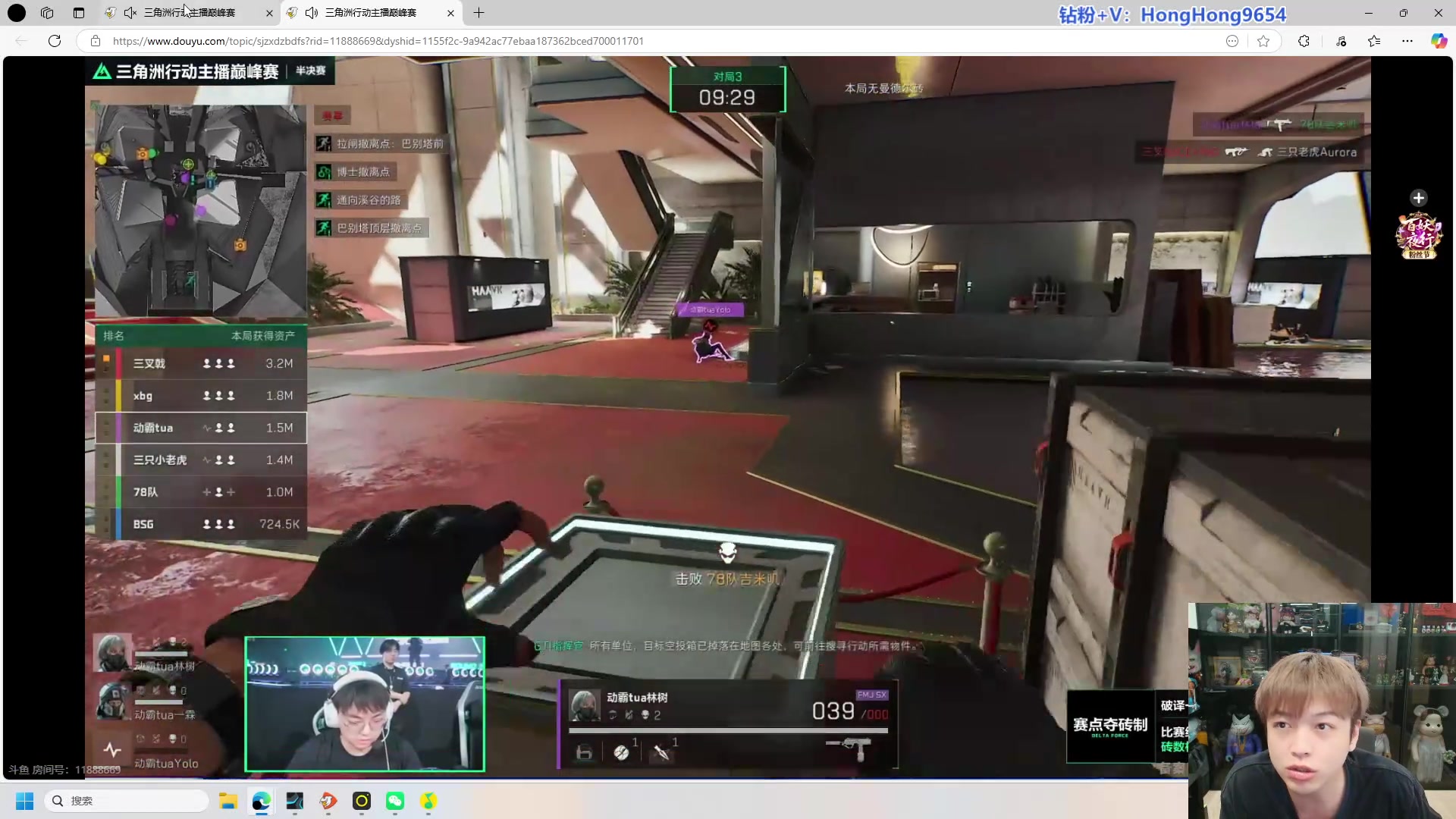Open the orange bird app on taskbar
This screenshot has width=1456, height=819.
tap(328, 801)
